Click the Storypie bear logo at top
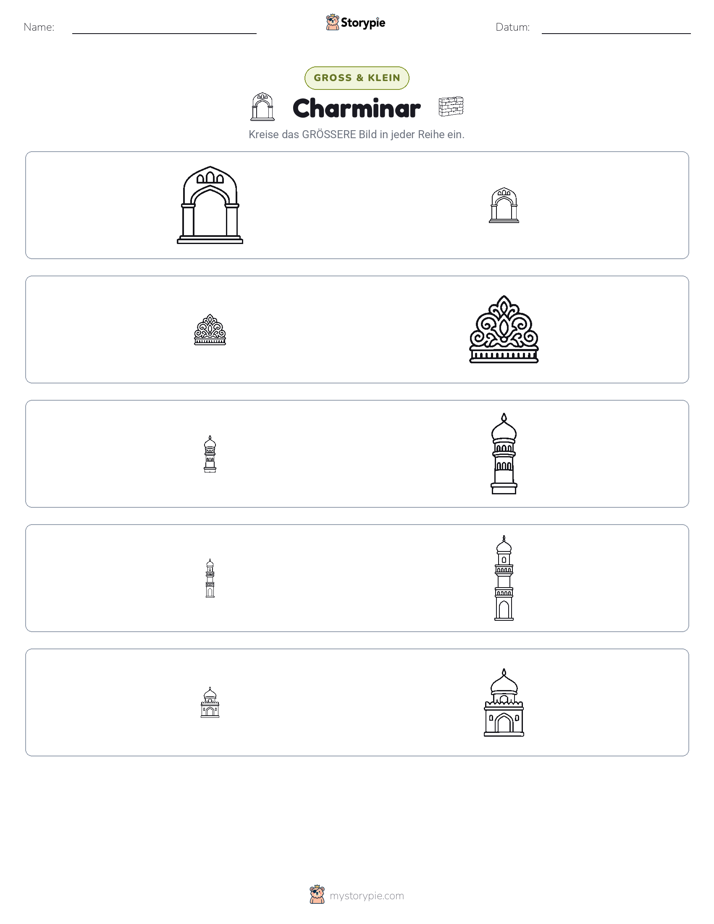 (332, 22)
